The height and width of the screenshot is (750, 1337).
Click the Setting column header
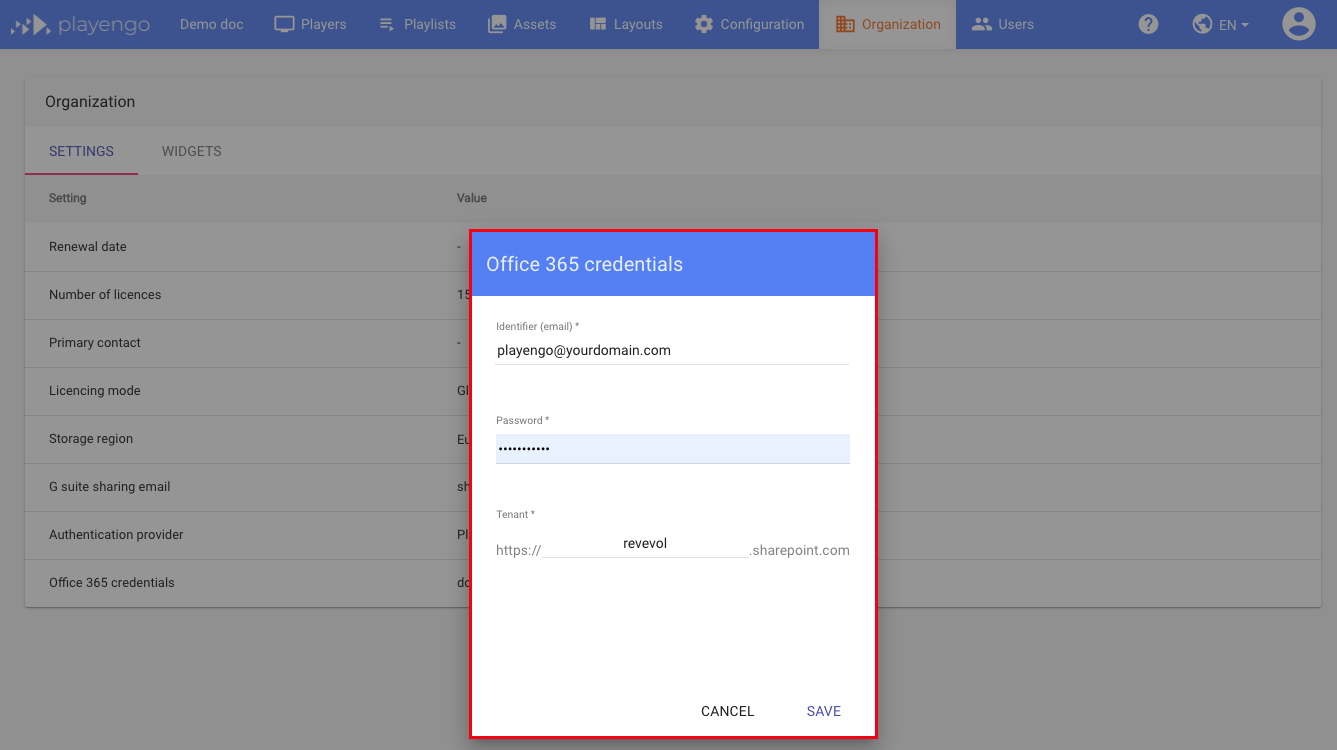(x=68, y=198)
